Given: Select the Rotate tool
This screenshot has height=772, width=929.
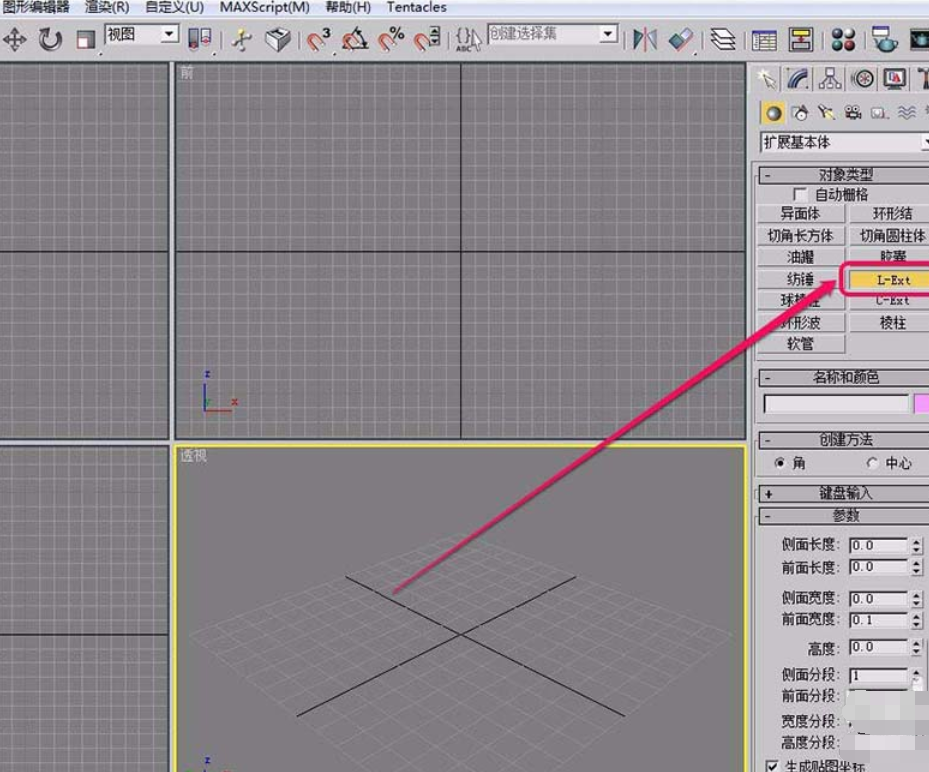Looking at the screenshot, I should point(50,40).
